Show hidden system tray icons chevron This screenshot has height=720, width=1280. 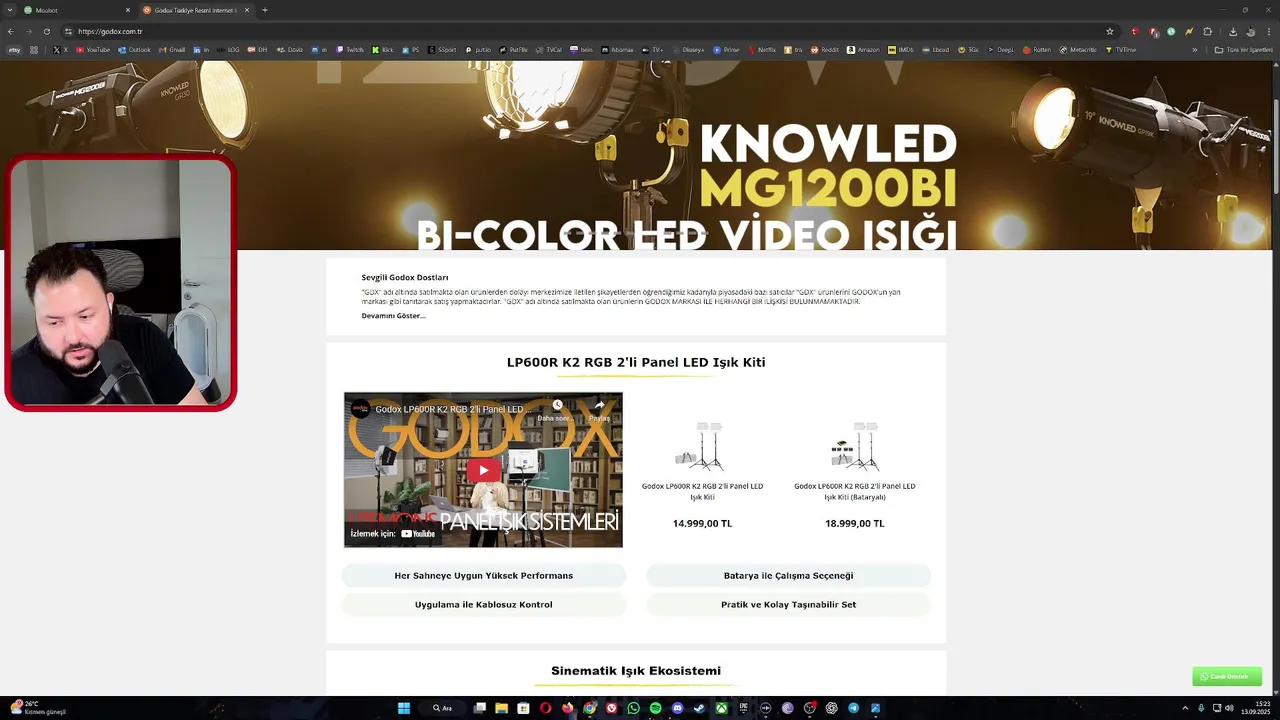[1185, 708]
